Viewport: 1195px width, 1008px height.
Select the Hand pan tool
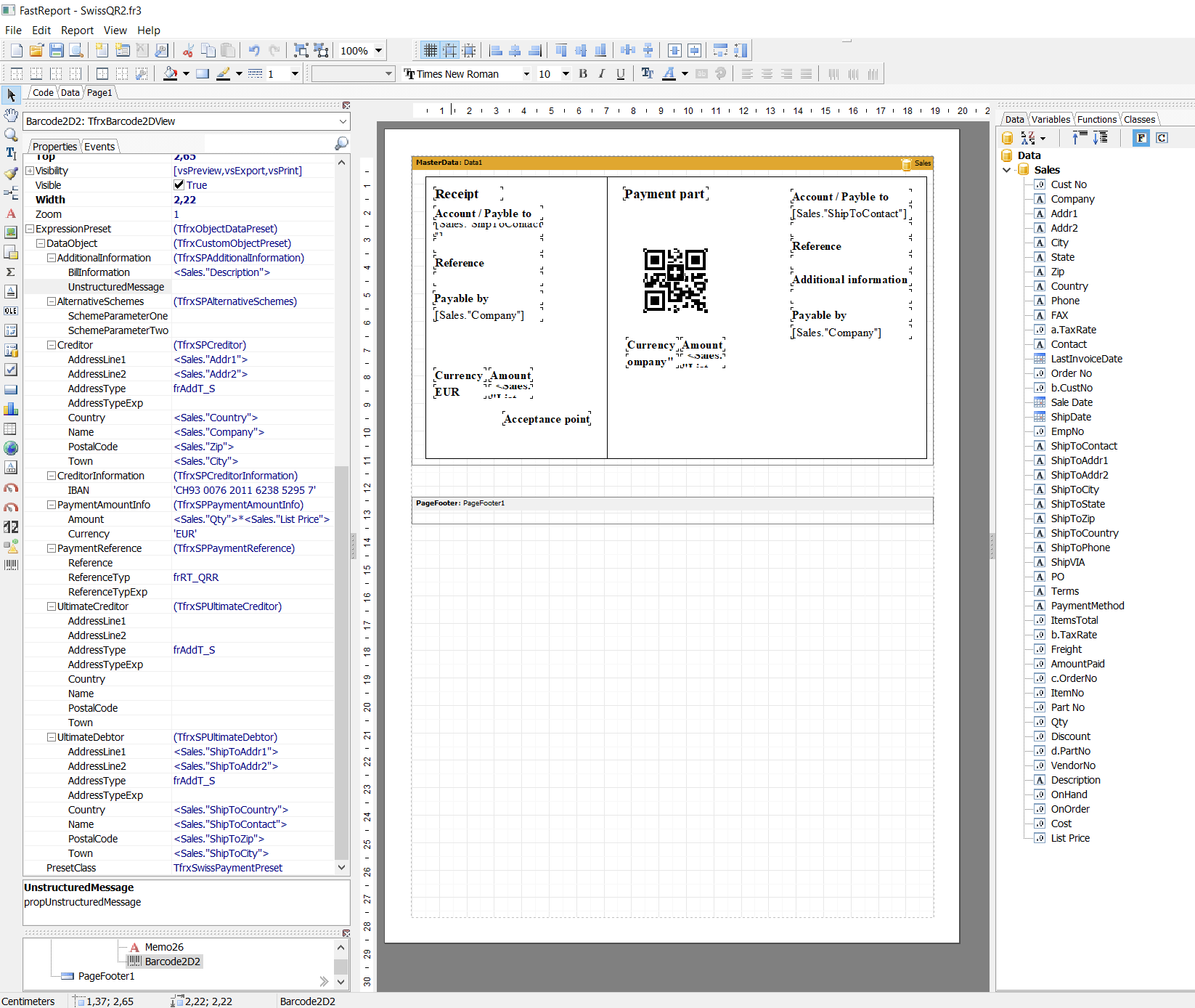point(11,115)
